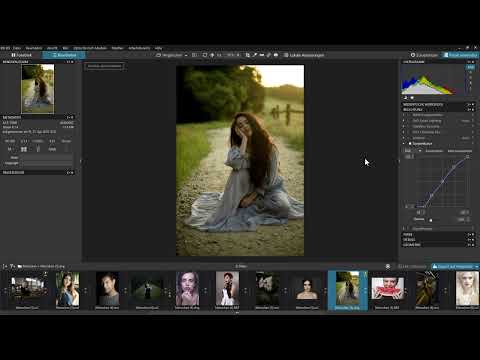This screenshot has width=480, height=360.
Task: Toggle side-by-side view icon
Action: tap(195, 55)
